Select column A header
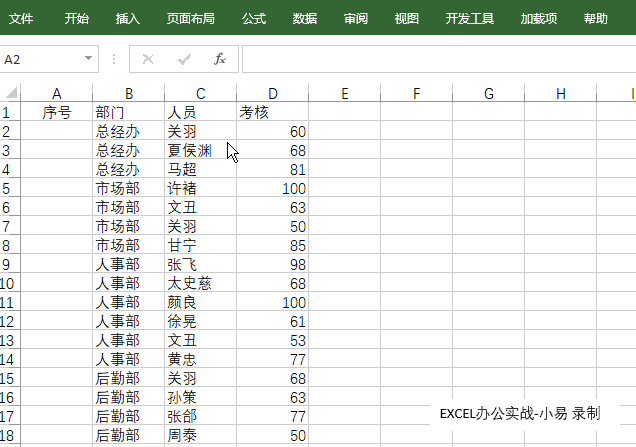 [56, 93]
